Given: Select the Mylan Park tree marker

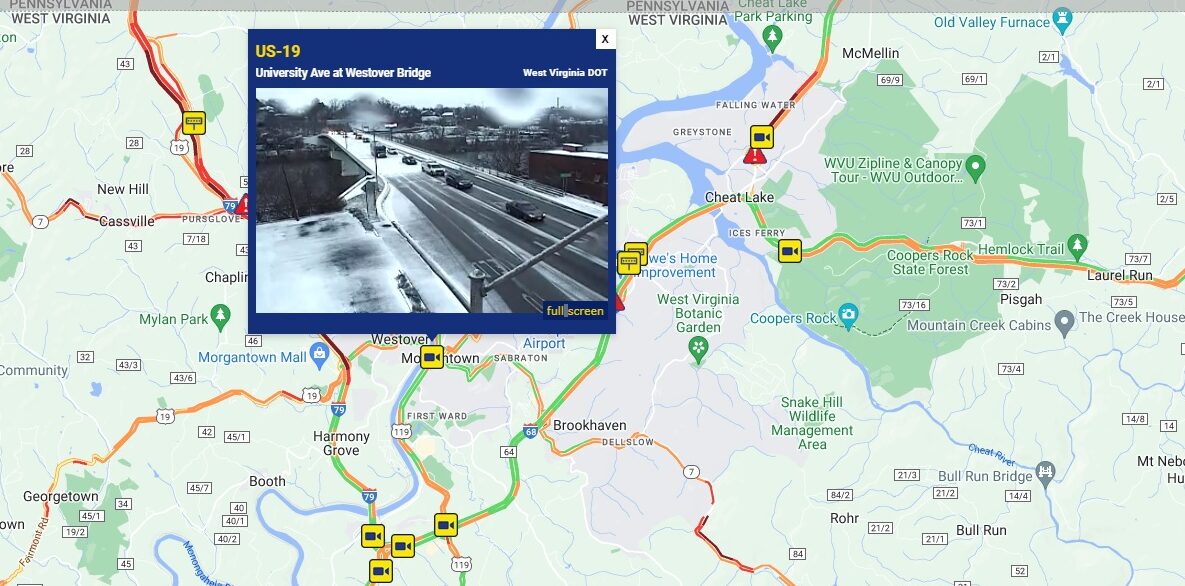Looking at the screenshot, I should (x=220, y=316).
